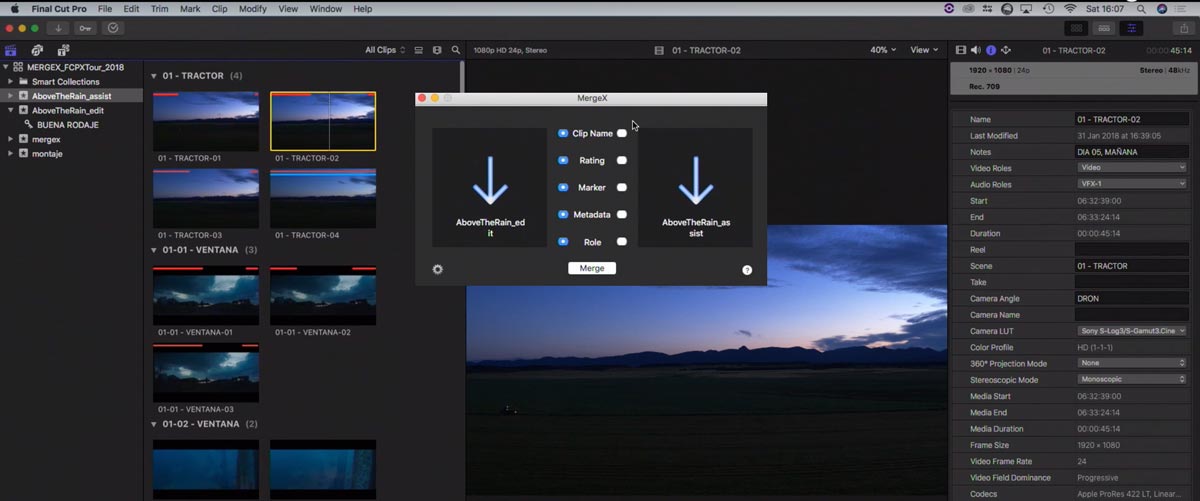Collapse the 01-01 - VENTANA group
Image resolution: width=1200 pixels, height=501 pixels.
click(x=154, y=250)
